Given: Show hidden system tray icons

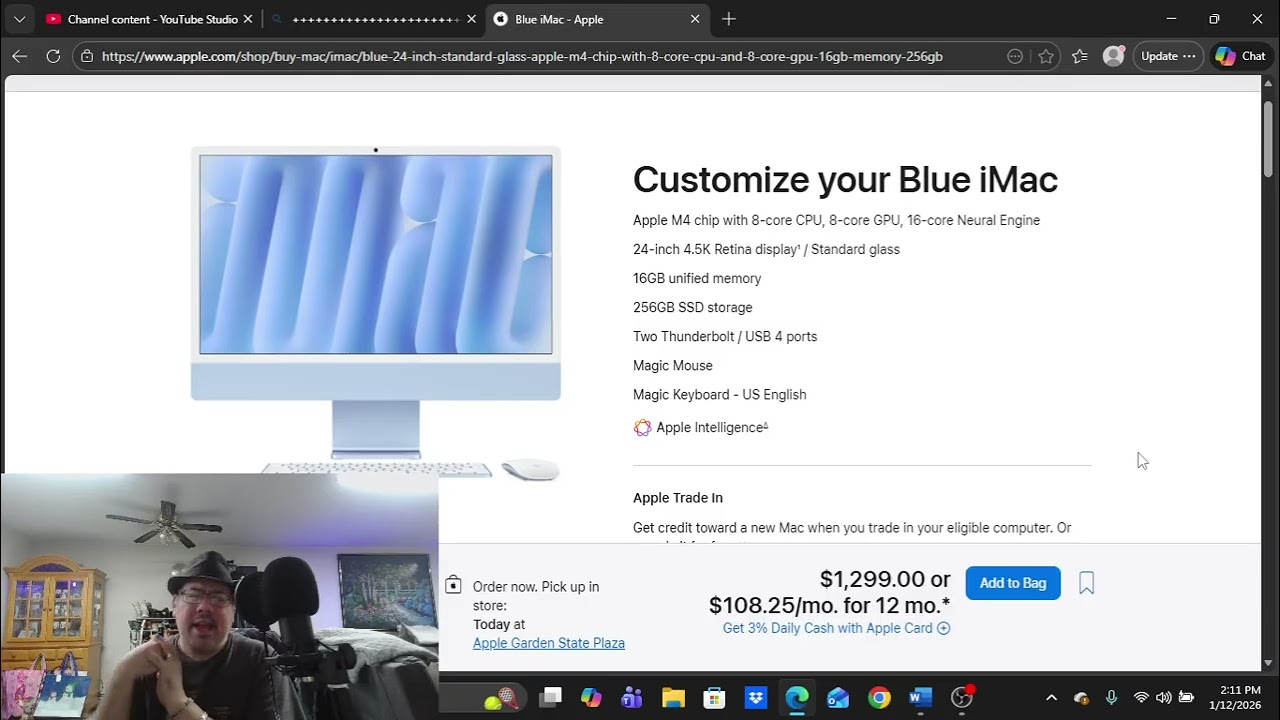Looking at the screenshot, I should pyautogui.click(x=1051, y=698).
